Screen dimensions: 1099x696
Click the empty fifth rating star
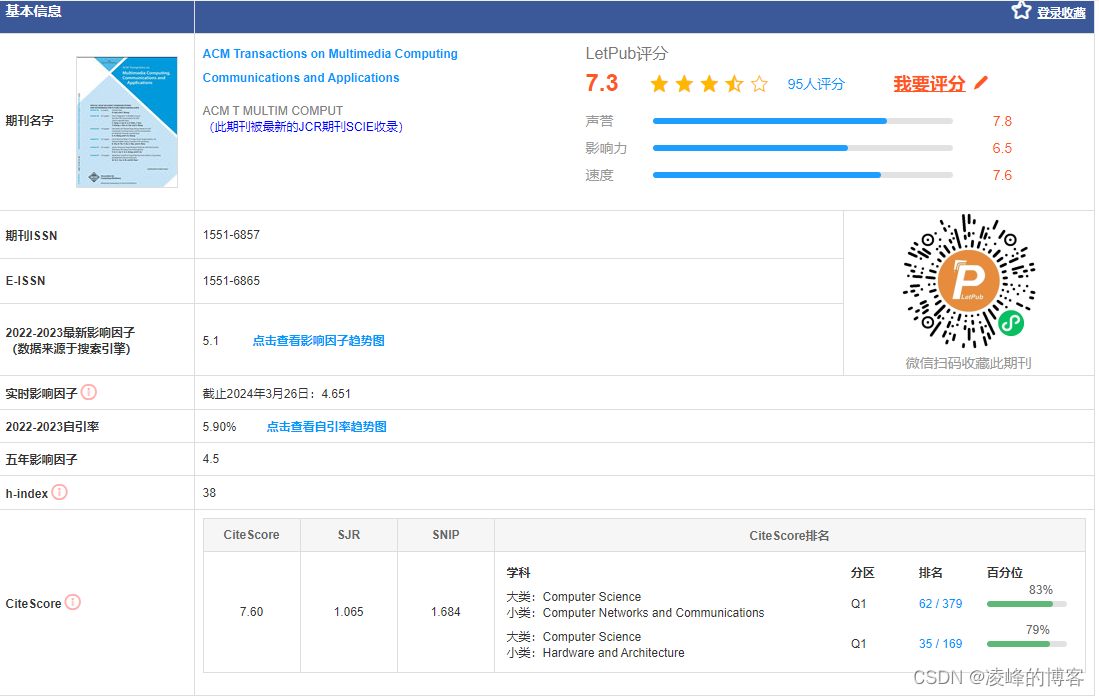coord(759,84)
